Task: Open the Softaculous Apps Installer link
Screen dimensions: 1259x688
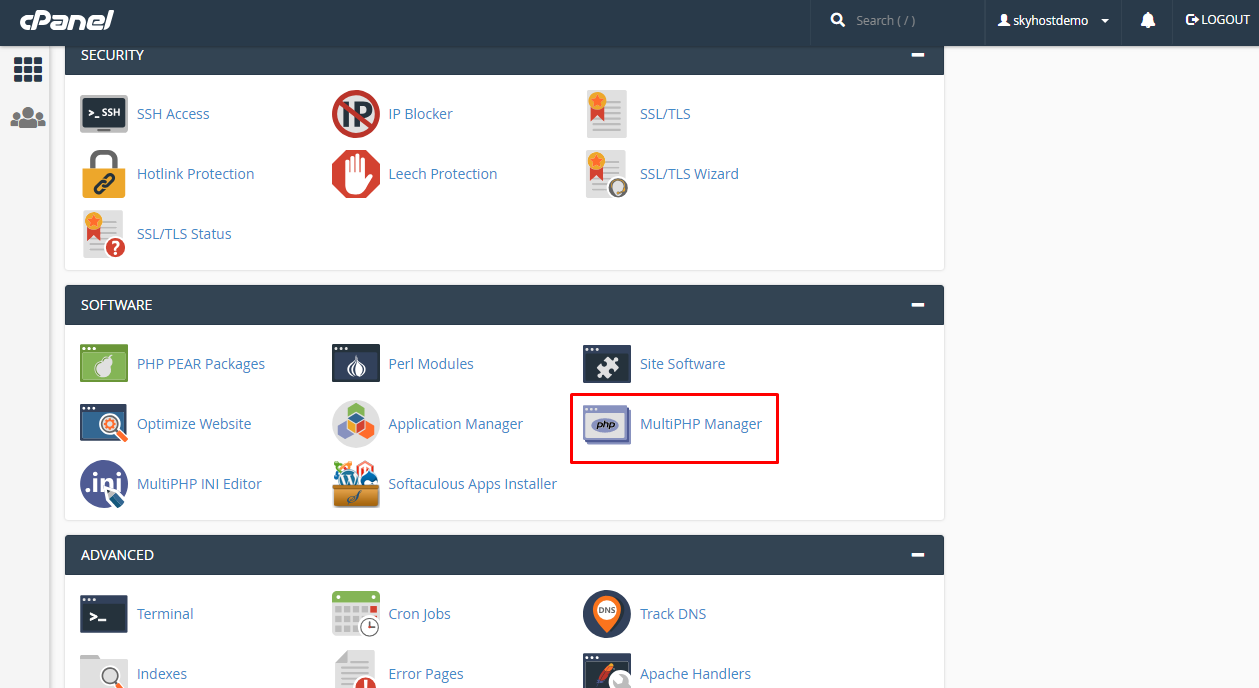Action: pos(473,484)
